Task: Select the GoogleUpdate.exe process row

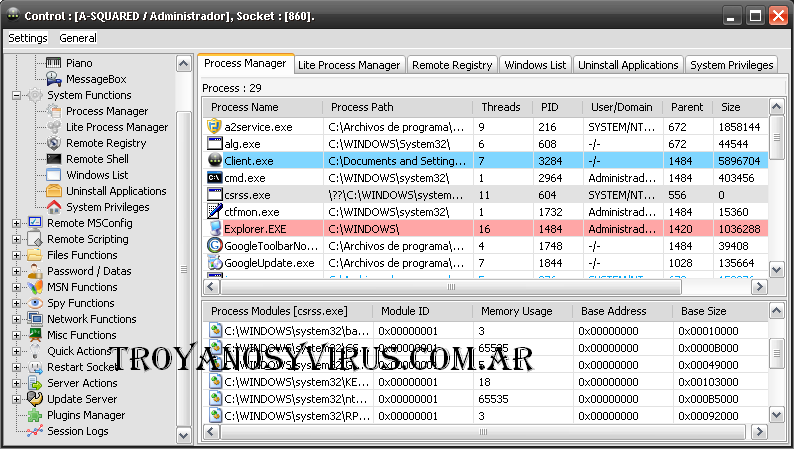Action: (486, 263)
